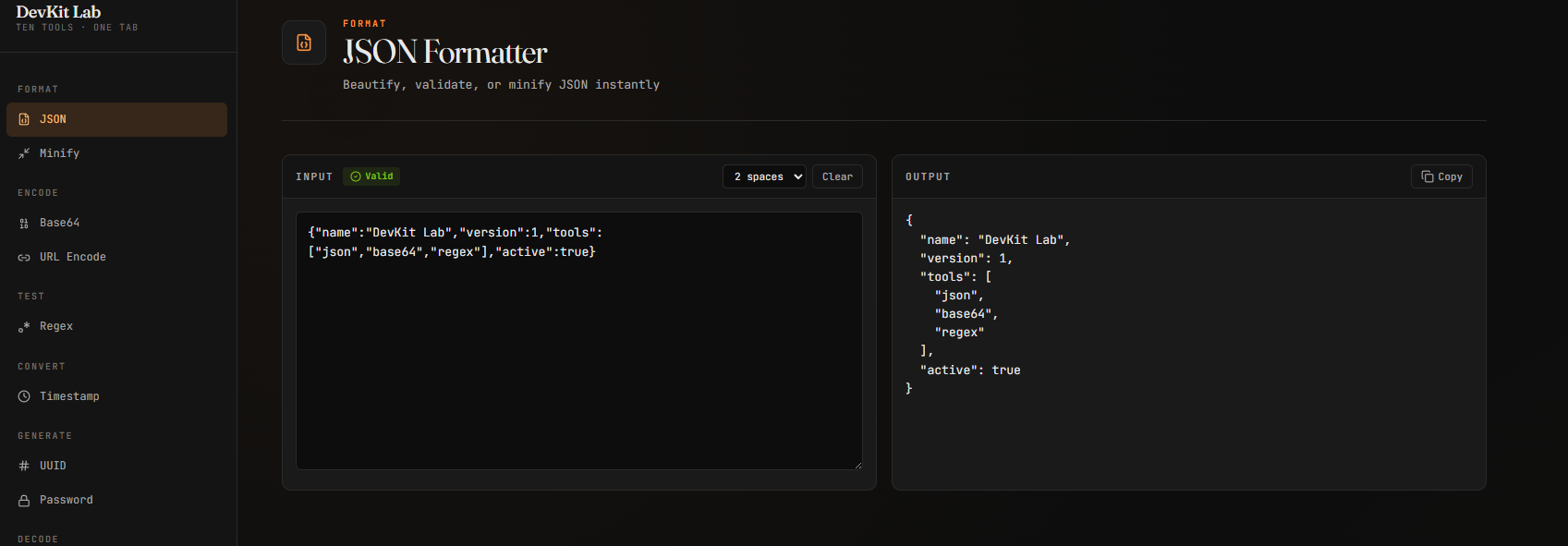The height and width of the screenshot is (546, 1568).
Task: Click the Valid status badge
Action: (371, 176)
